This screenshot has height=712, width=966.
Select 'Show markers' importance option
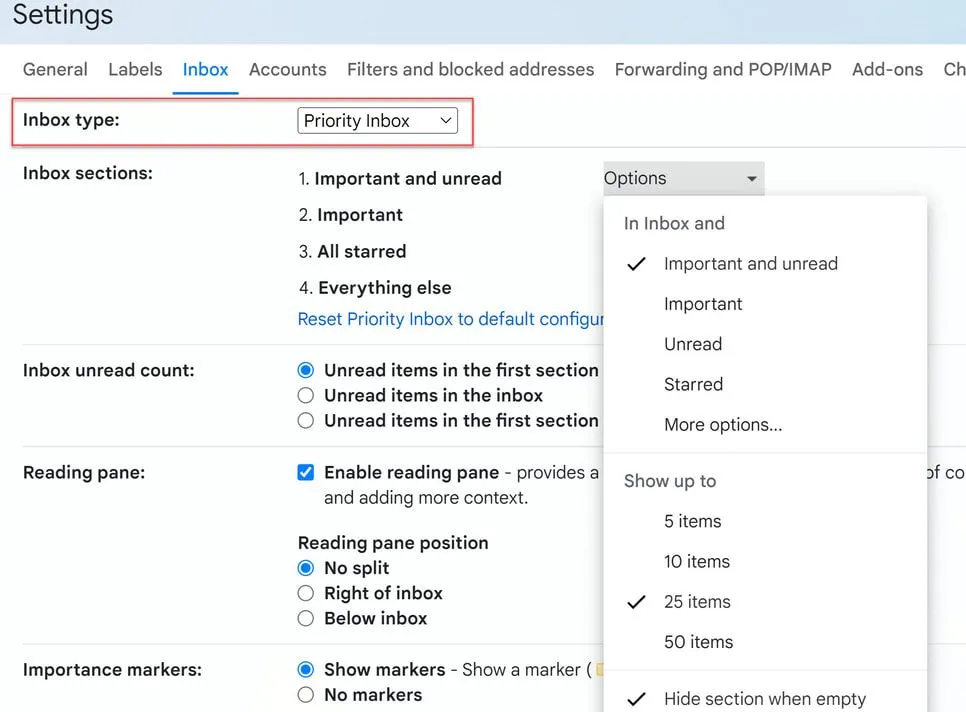(306, 670)
